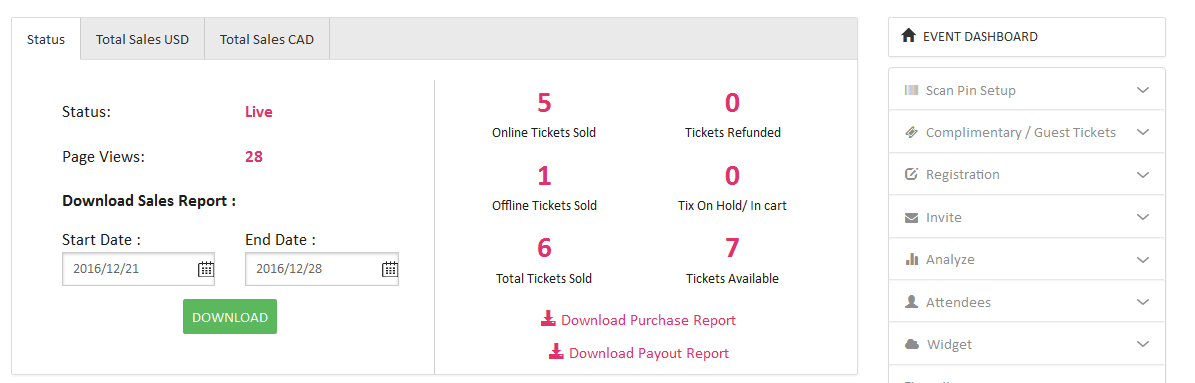Expand the Analyze section chevron
Viewport: 1195px width, 383px height.
pyautogui.click(x=1142, y=260)
